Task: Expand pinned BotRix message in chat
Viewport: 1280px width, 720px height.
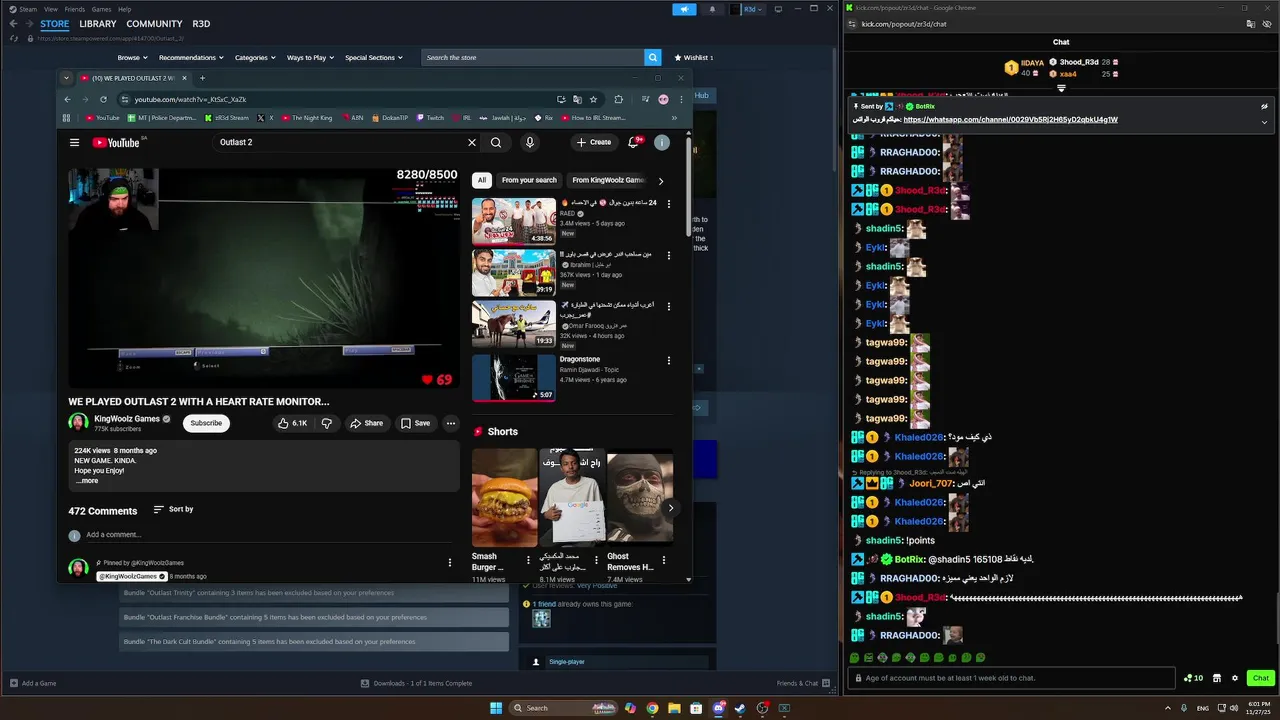Action: pyautogui.click(x=1264, y=122)
